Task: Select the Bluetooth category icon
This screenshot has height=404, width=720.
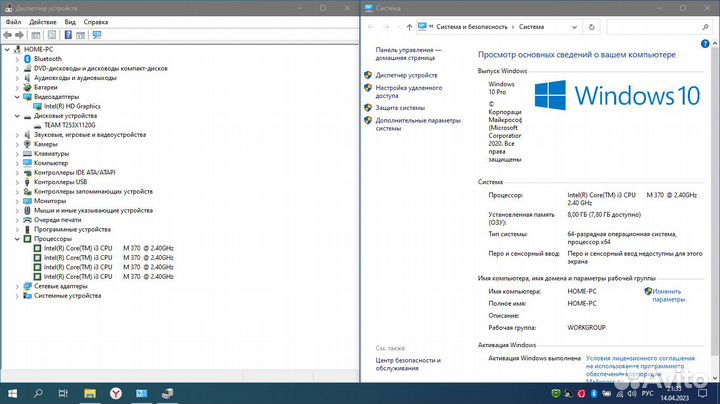Action: click(27, 59)
